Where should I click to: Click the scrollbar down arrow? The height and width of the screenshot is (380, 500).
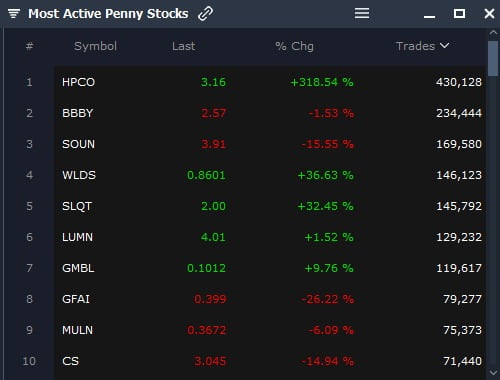(x=493, y=373)
